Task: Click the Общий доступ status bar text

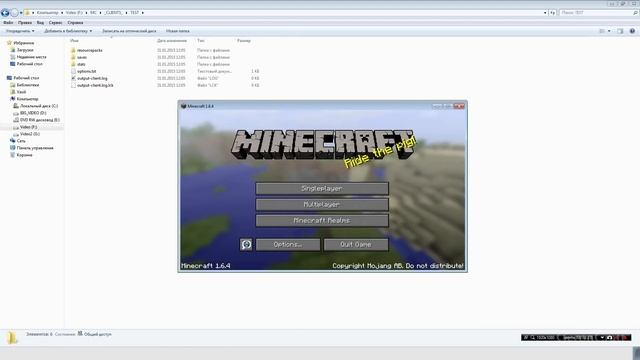Action: click(x=98, y=334)
